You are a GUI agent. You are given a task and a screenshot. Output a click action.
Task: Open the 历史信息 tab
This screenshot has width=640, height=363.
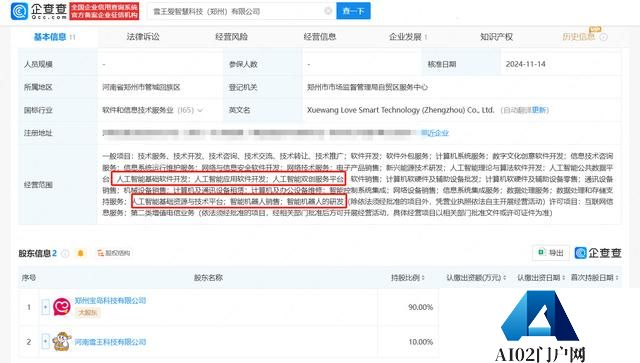(x=578, y=37)
